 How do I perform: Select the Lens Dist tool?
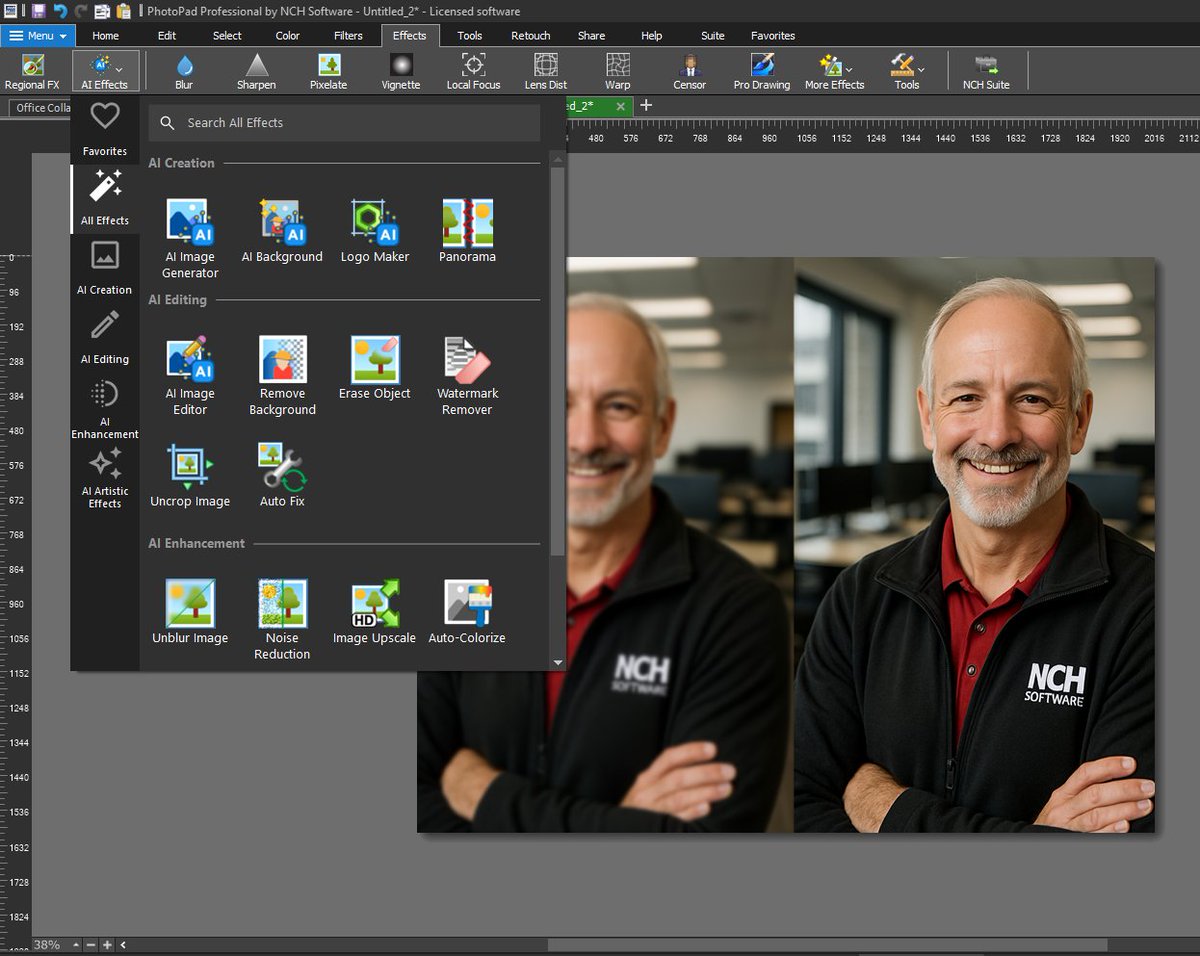(x=545, y=70)
